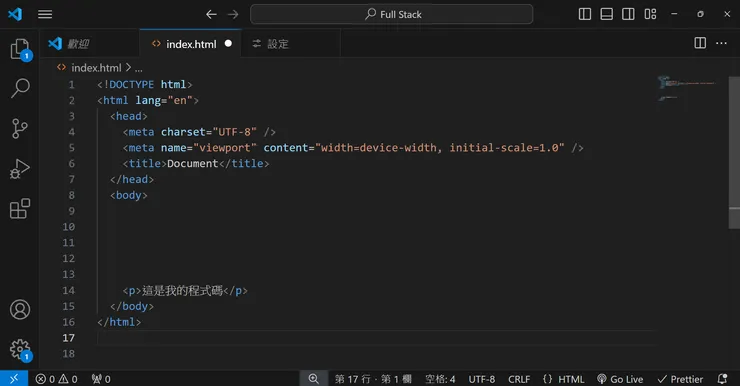Click the unsaved dot on the index.html tab

pyautogui.click(x=228, y=43)
